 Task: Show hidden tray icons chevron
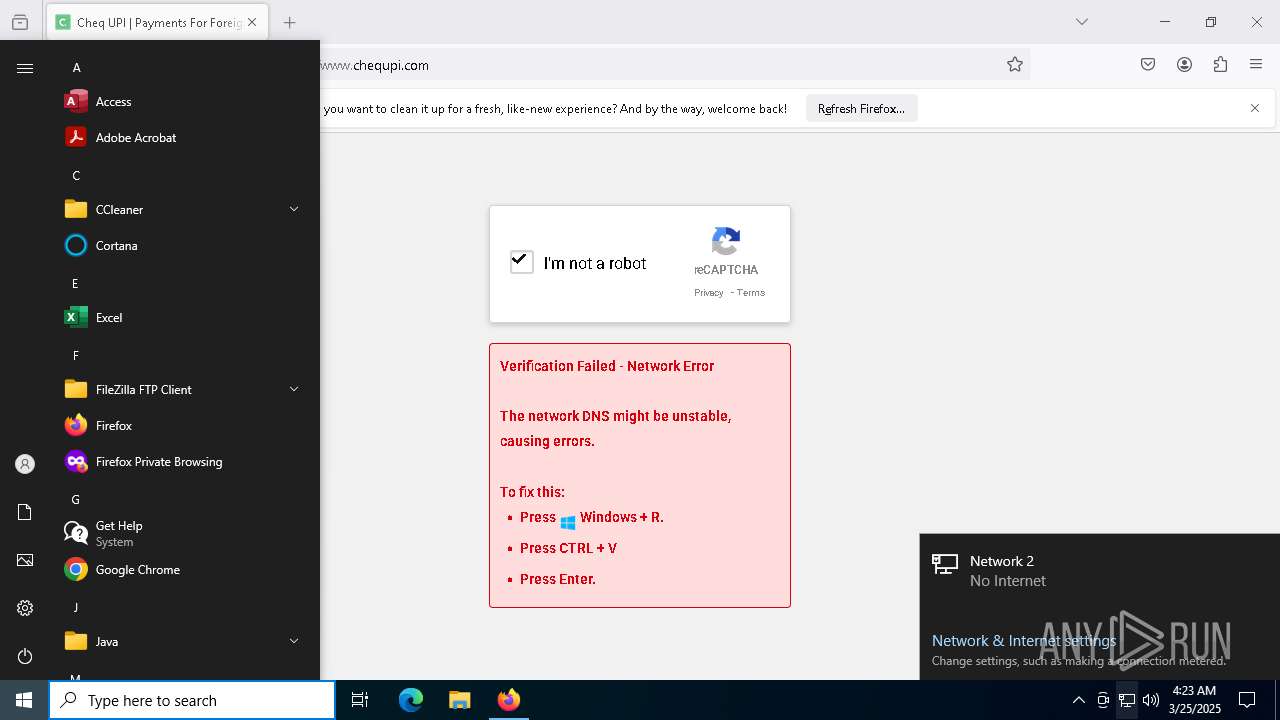pos(1078,700)
